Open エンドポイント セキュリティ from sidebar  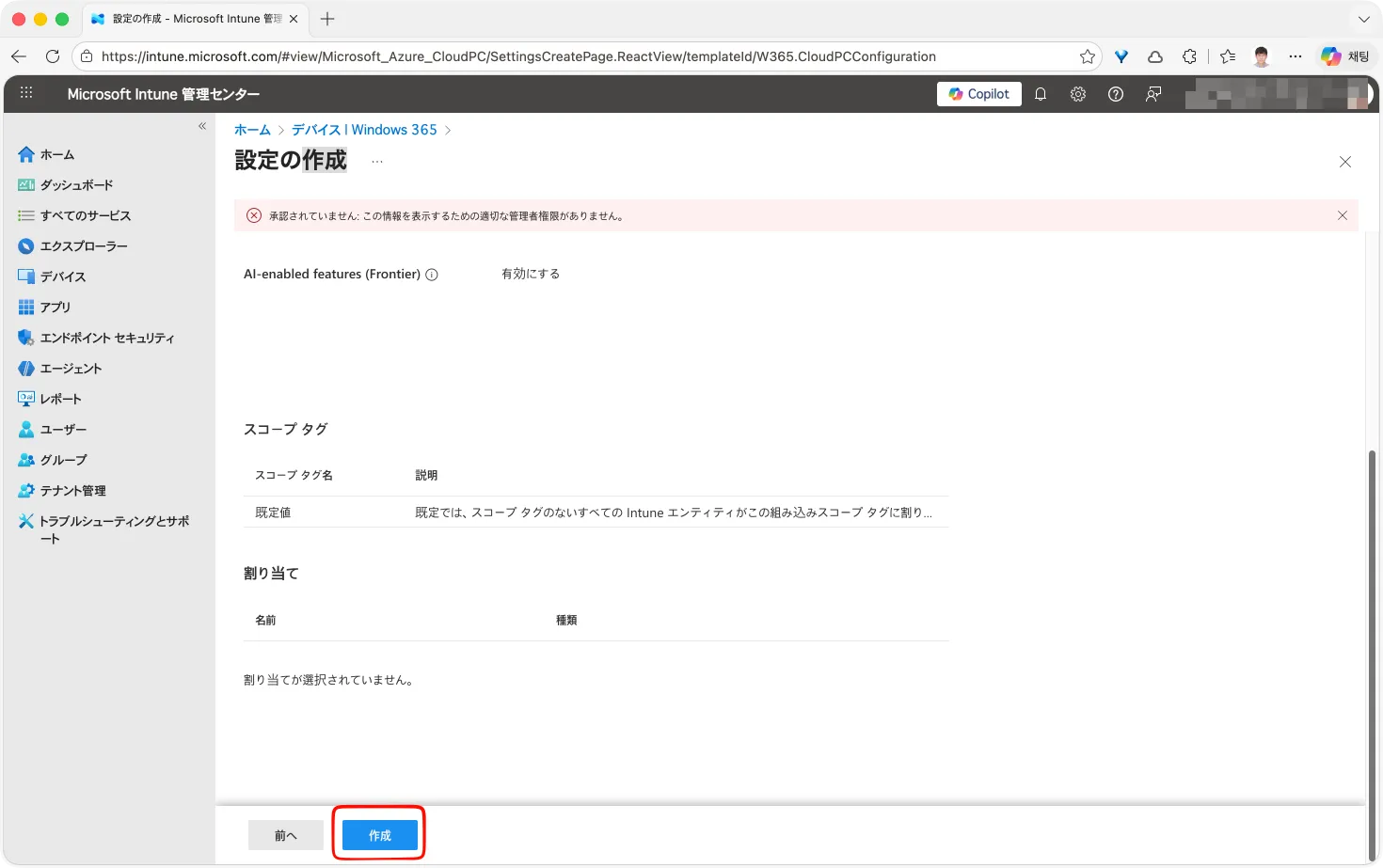106,338
